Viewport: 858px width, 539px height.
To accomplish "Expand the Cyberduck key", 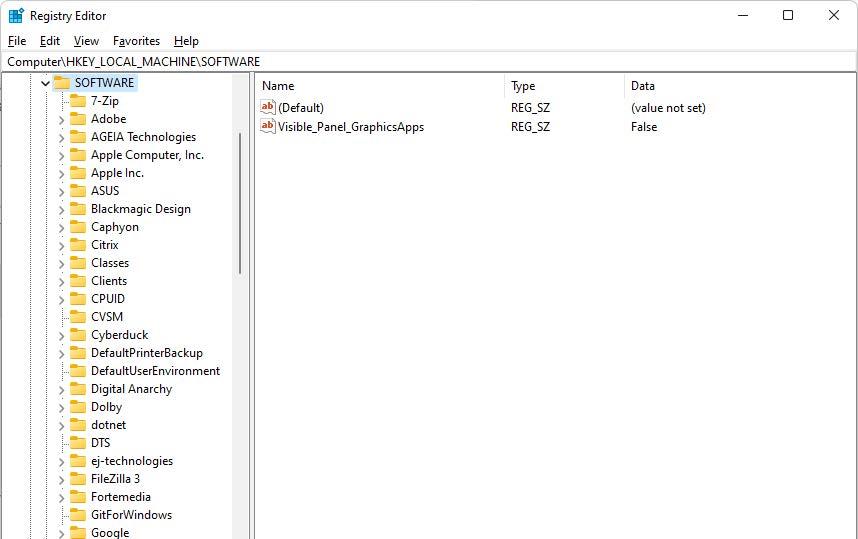I will [x=61, y=337].
